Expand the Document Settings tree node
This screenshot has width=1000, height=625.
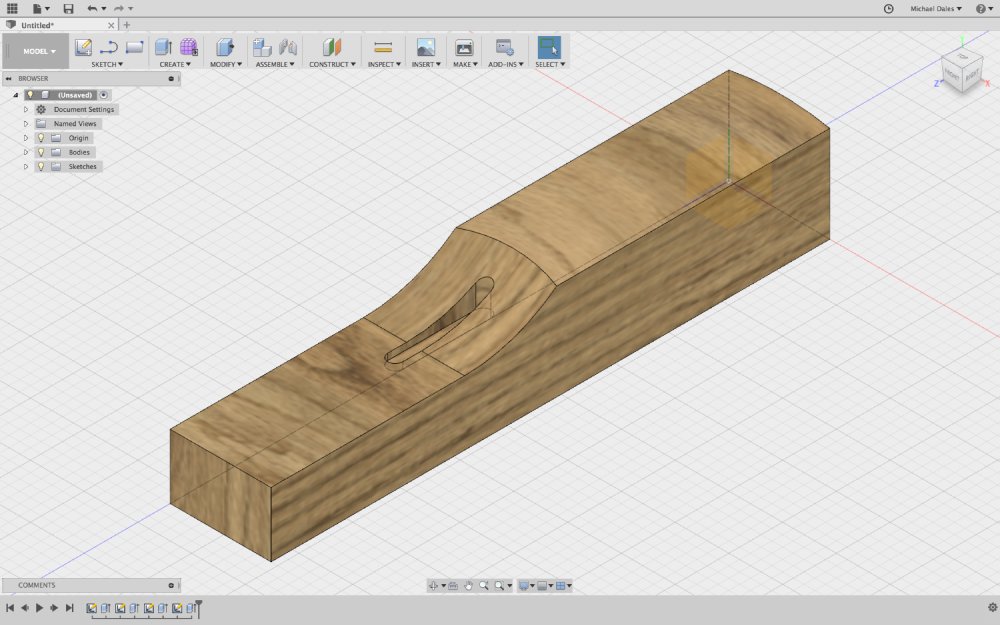26,110
